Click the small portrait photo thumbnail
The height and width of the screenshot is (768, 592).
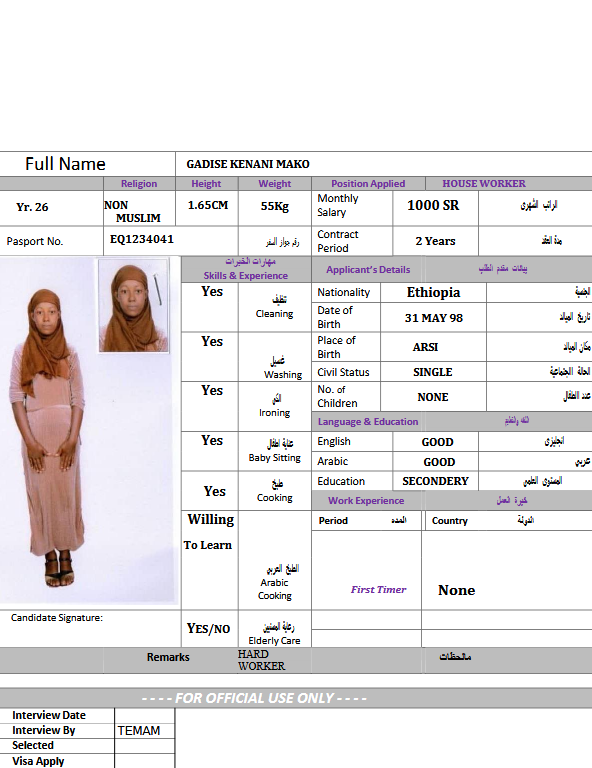coord(134,306)
